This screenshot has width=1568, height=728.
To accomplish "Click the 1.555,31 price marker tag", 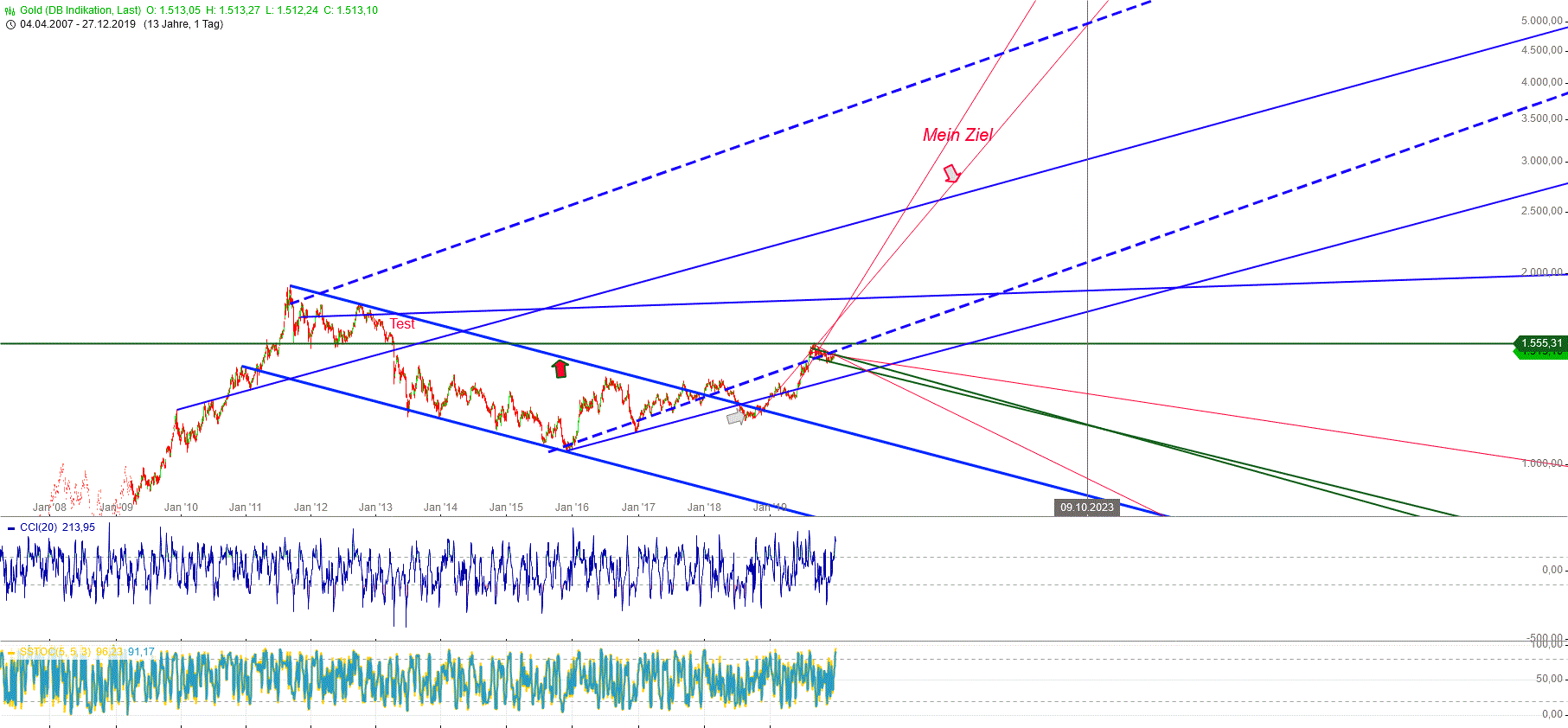I will click(x=1541, y=343).
